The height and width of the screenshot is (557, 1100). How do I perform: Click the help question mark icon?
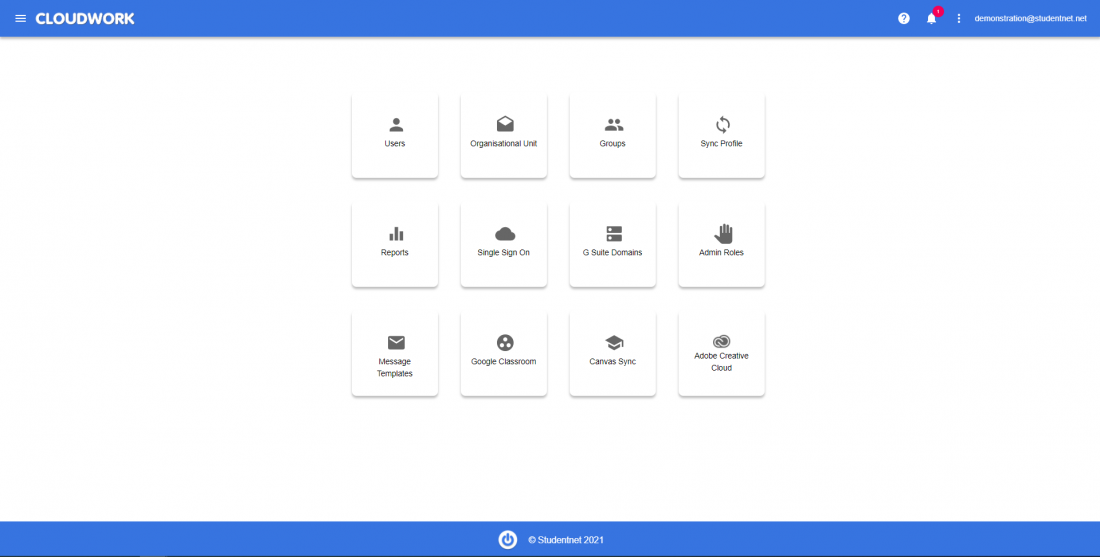click(x=904, y=18)
